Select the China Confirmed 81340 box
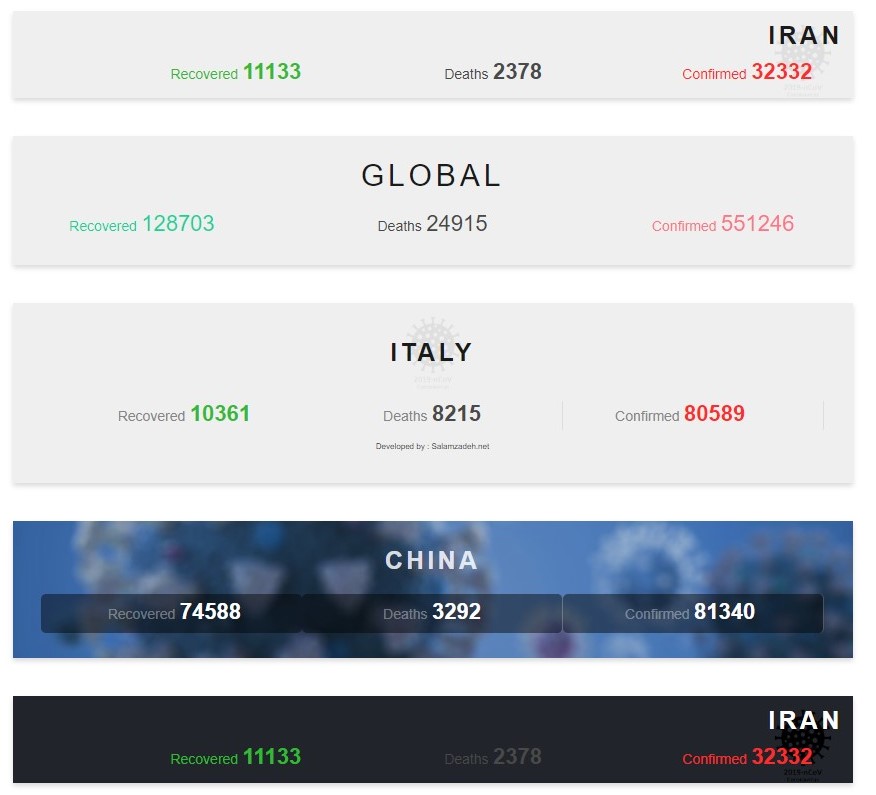Viewport: 876px width, 795px height. (692, 613)
